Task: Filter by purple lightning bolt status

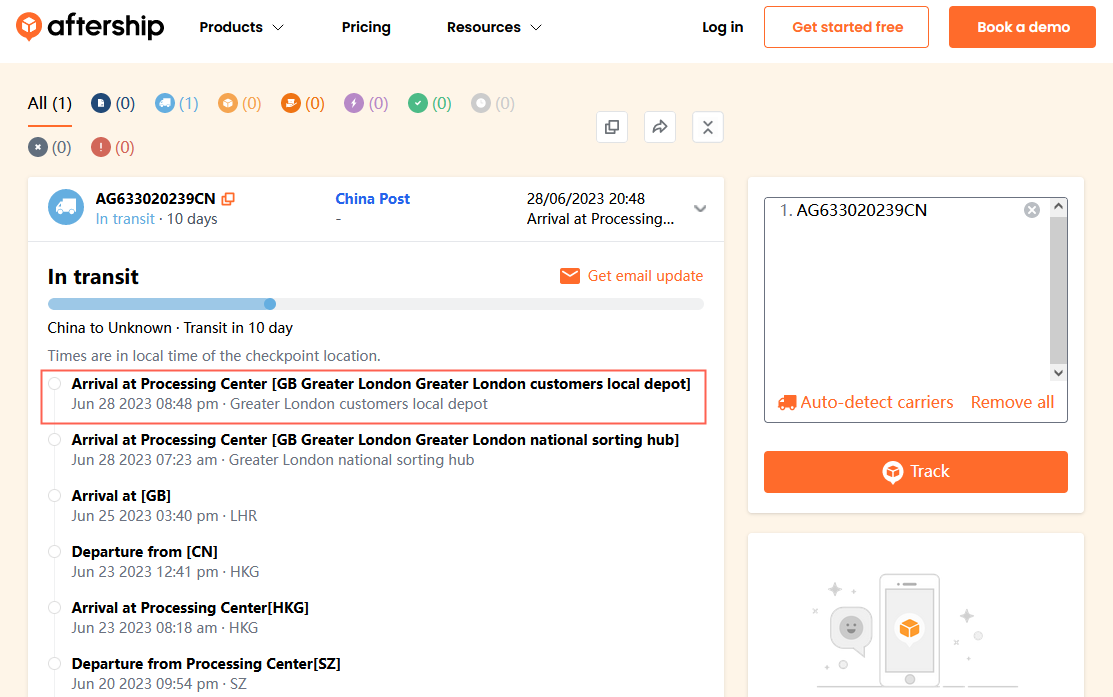Action: [365, 103]
